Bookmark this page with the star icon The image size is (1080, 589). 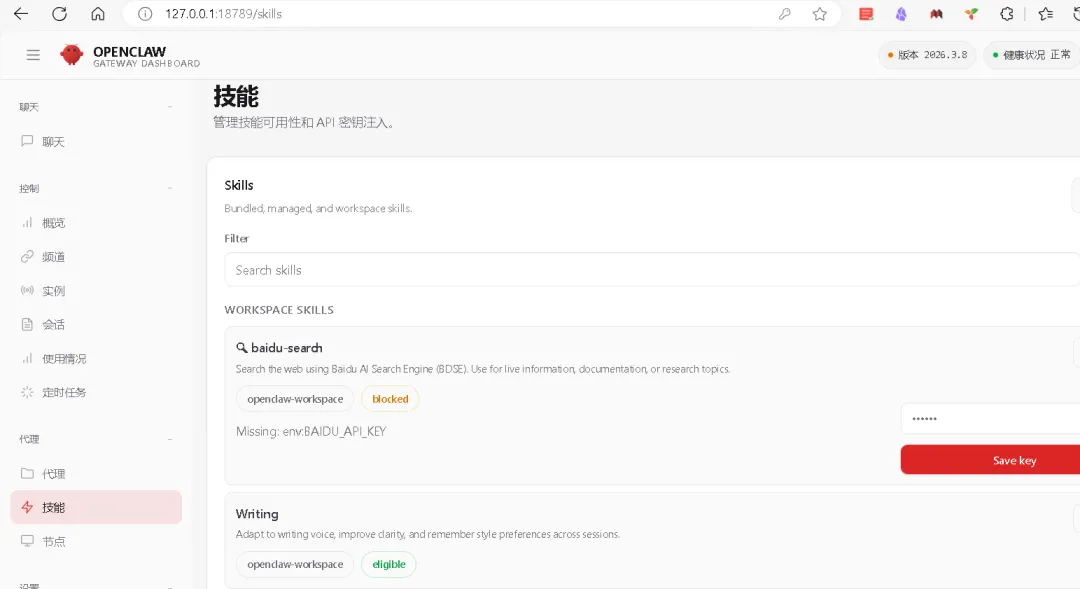point(820,14)
